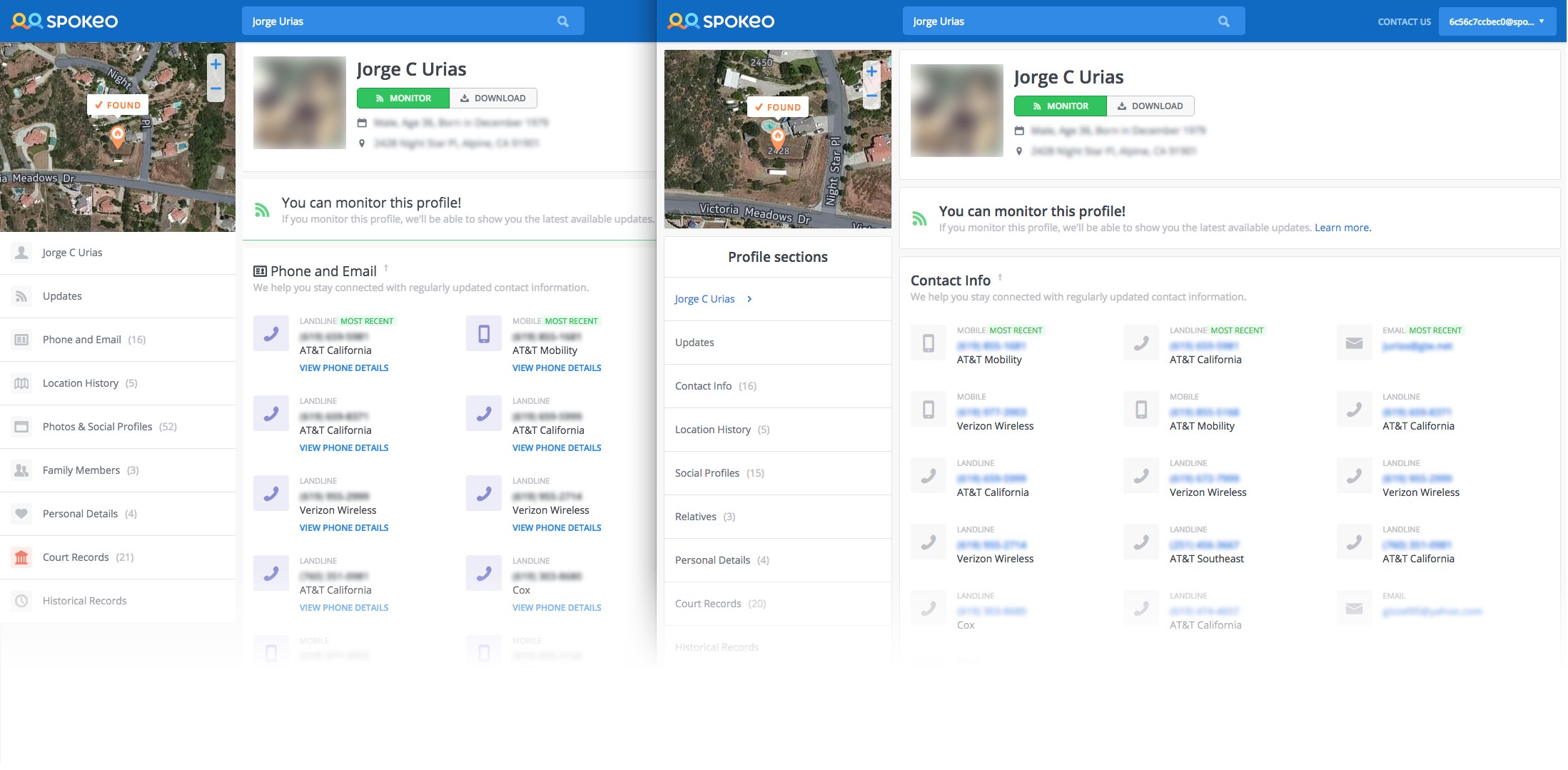
Task: View phone details for Cox landline
Action: [557, 607]
